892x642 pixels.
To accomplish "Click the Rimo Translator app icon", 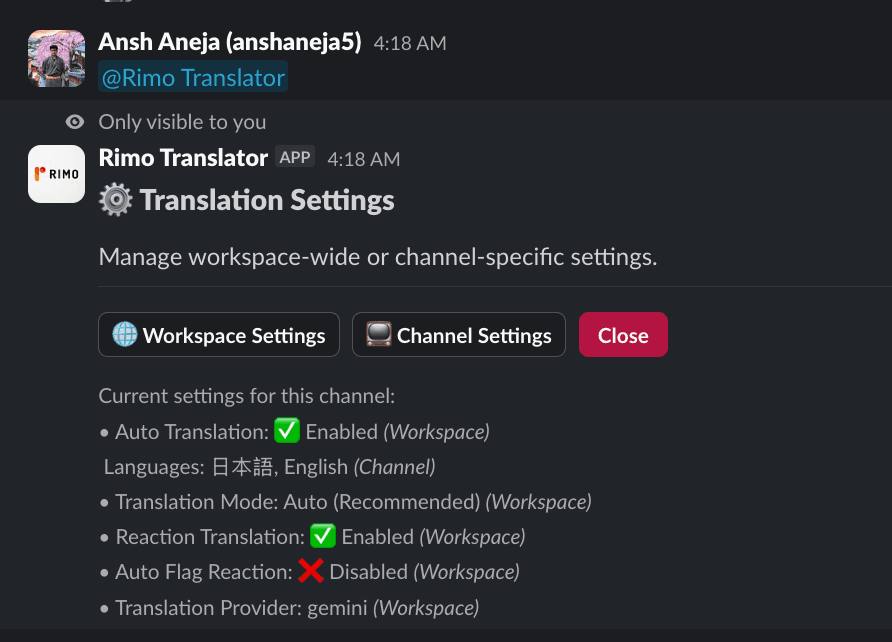I will (56, 173).
